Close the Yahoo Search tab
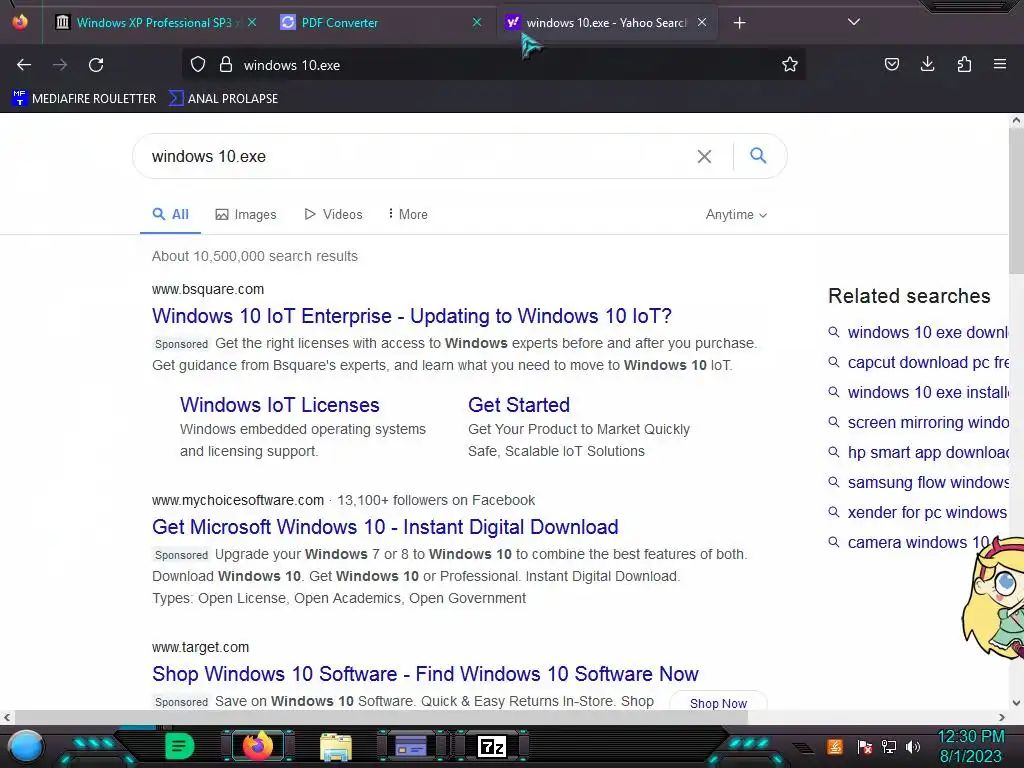The width and height of the screenshot is (1024, 768). click(x=702, y=22)
